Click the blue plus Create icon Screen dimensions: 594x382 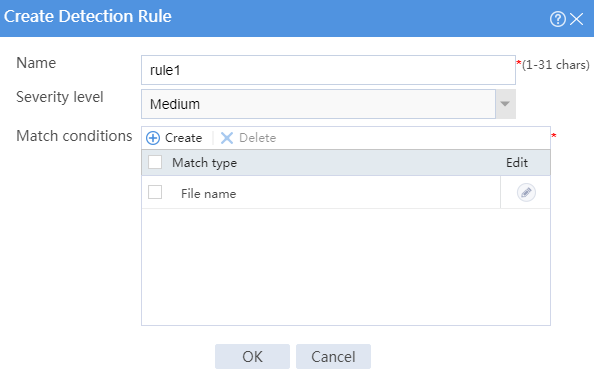pos(153,138)
